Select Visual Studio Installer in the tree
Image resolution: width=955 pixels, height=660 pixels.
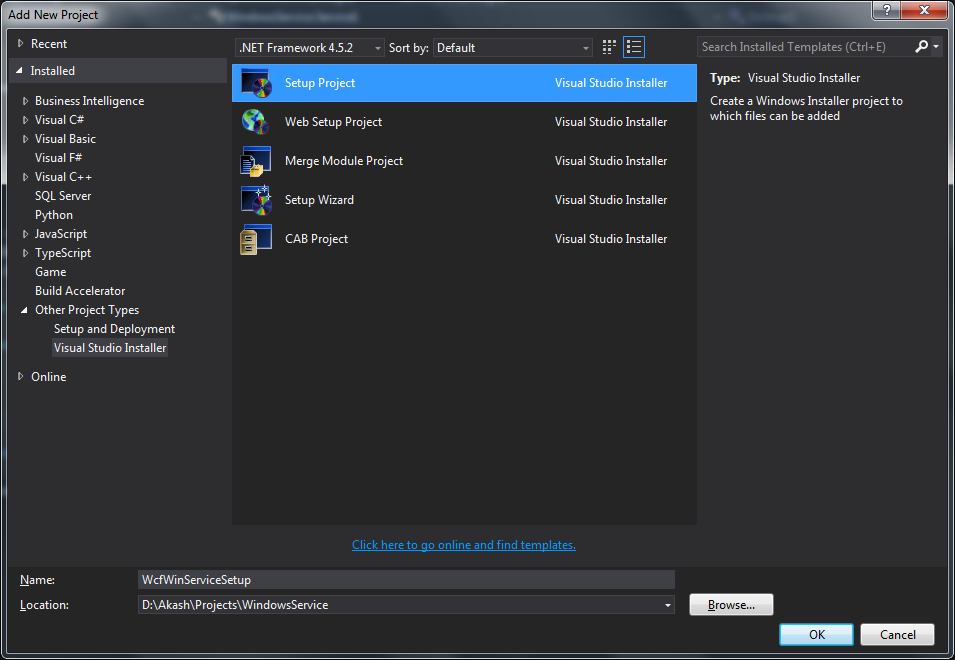tap(110, 347)
